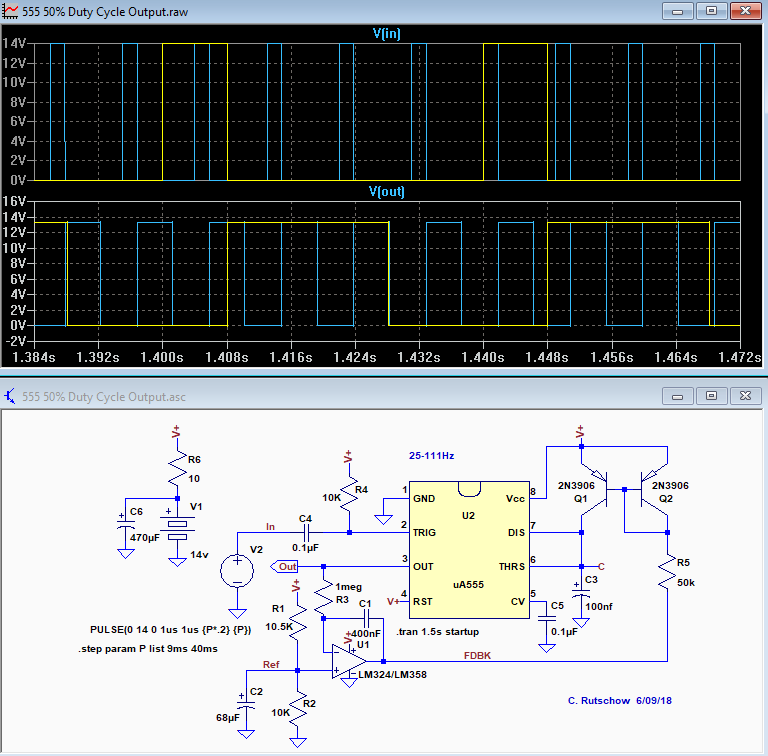Close the waveform .raw window
Image resolution: width=768 pixels, height=756 pixels.
pyautogui.click(x=745, y=11)
